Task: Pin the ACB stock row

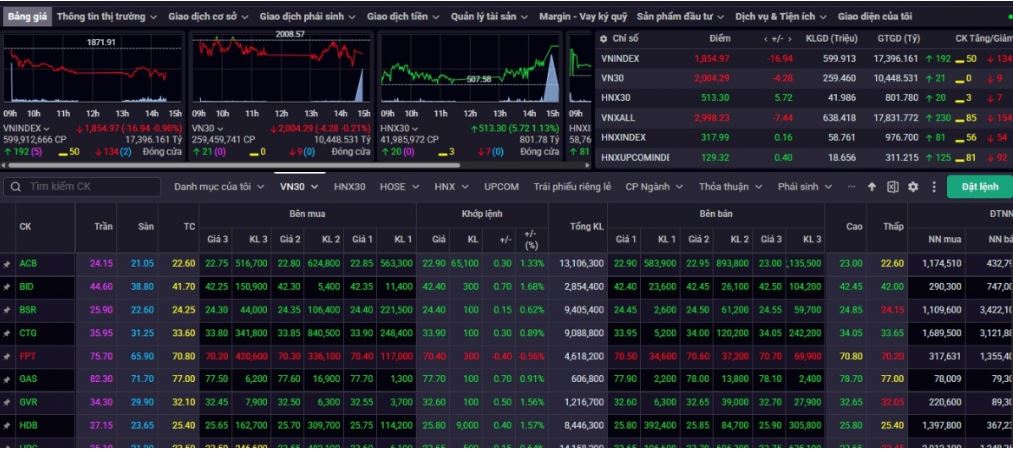Action: point(6,264)
